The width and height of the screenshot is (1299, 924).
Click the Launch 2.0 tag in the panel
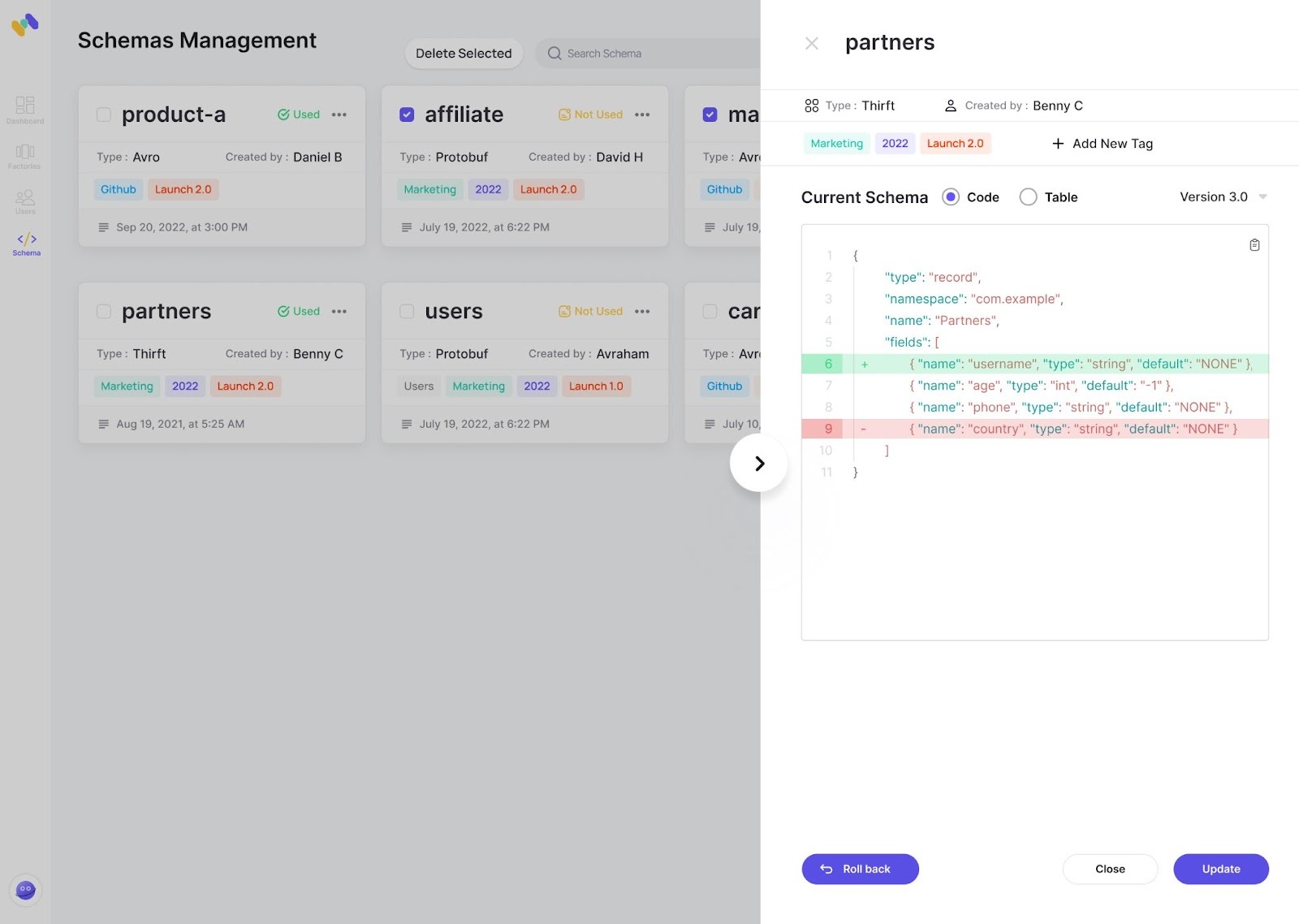(955, 144)
